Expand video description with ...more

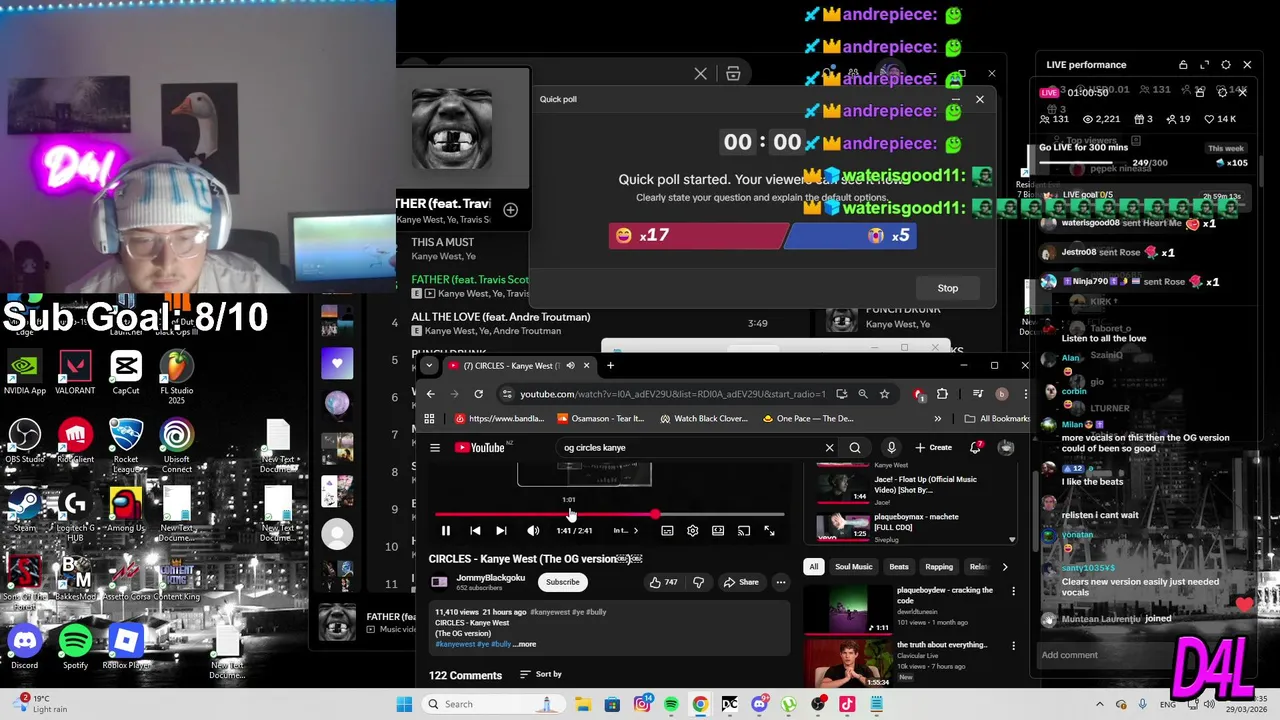click(x=525, y=644)
